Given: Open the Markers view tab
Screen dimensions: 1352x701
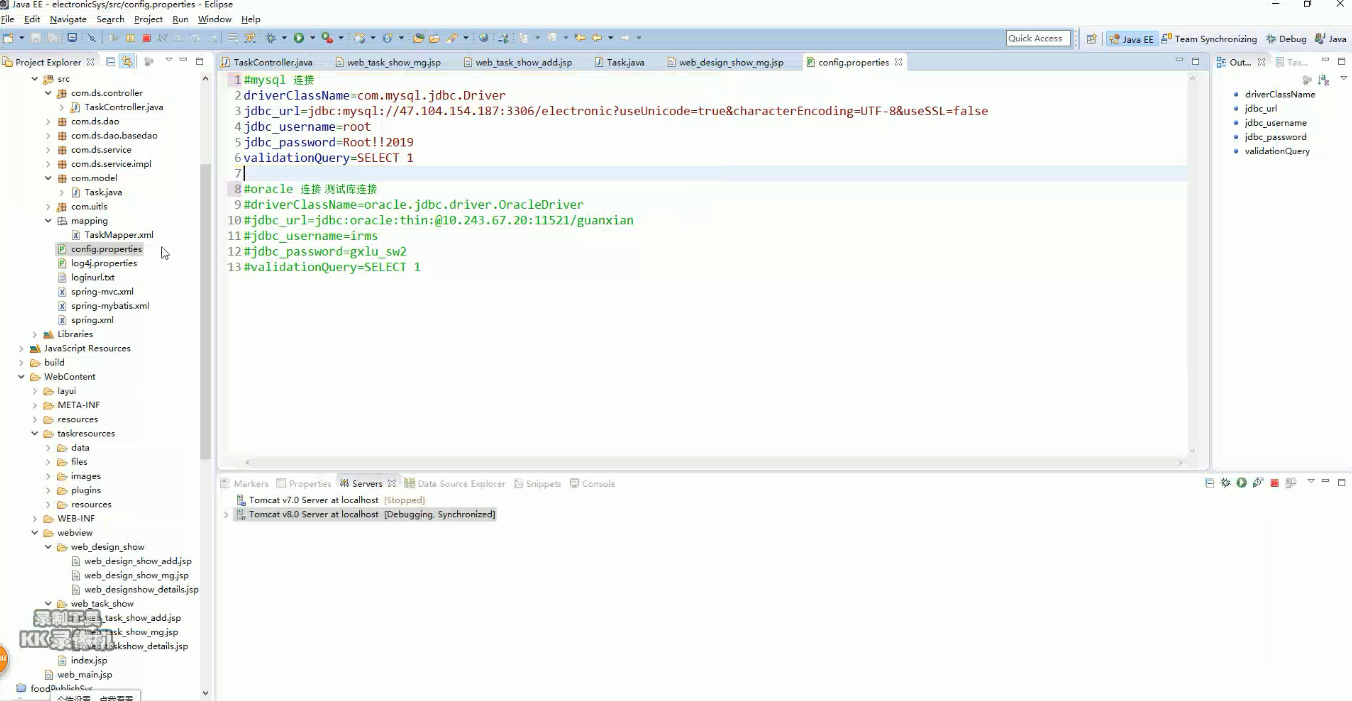Looking at the screenshot, I should tap(244, 483).
